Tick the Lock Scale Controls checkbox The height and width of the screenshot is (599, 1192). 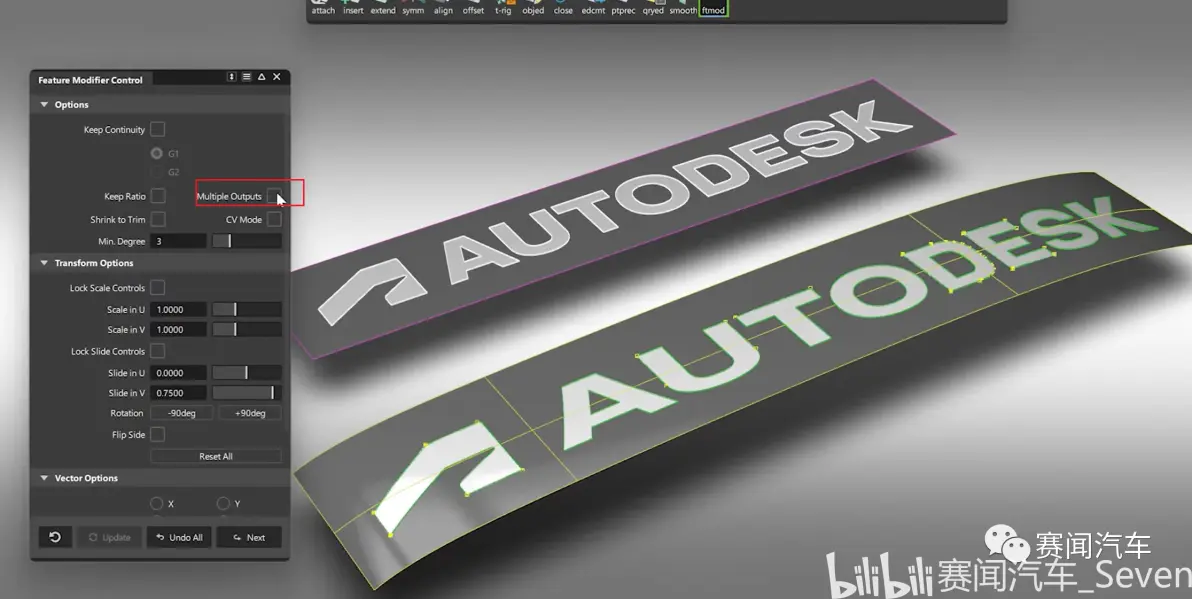[x=157, y=287]
